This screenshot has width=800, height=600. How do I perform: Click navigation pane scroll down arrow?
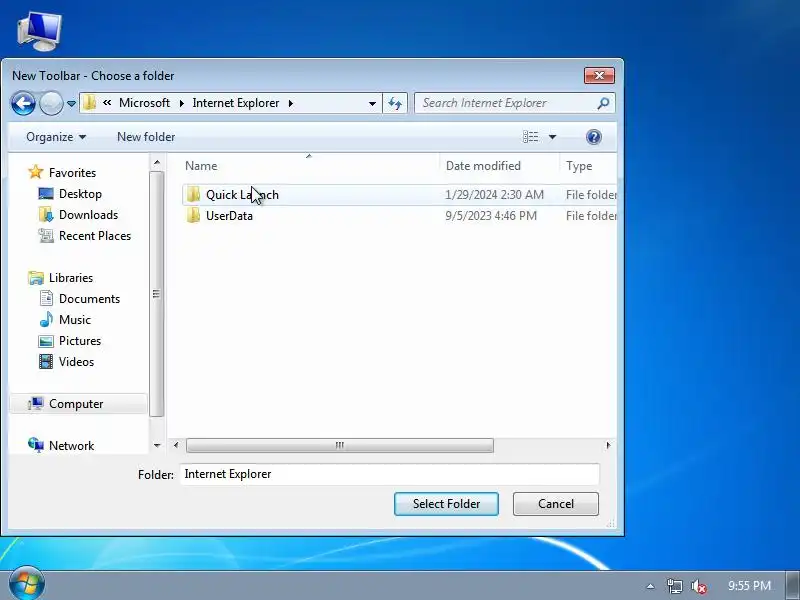tap(157, 445)
